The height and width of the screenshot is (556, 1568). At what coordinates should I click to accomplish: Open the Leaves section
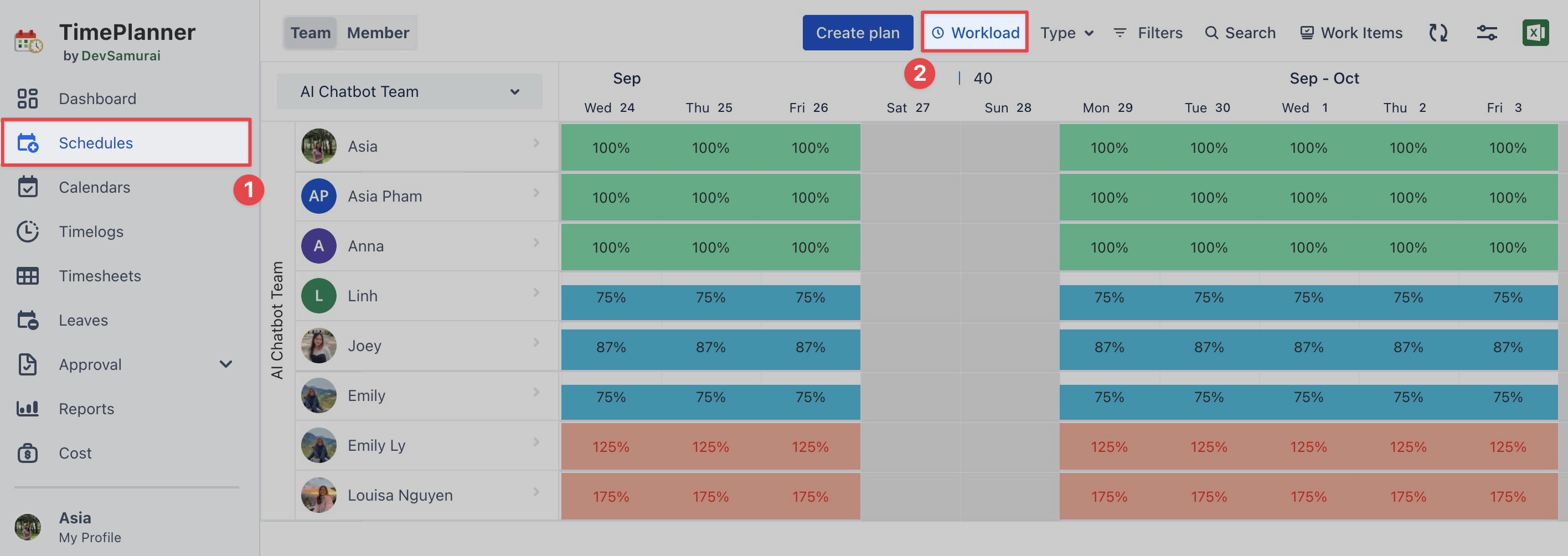click(83, 320)
